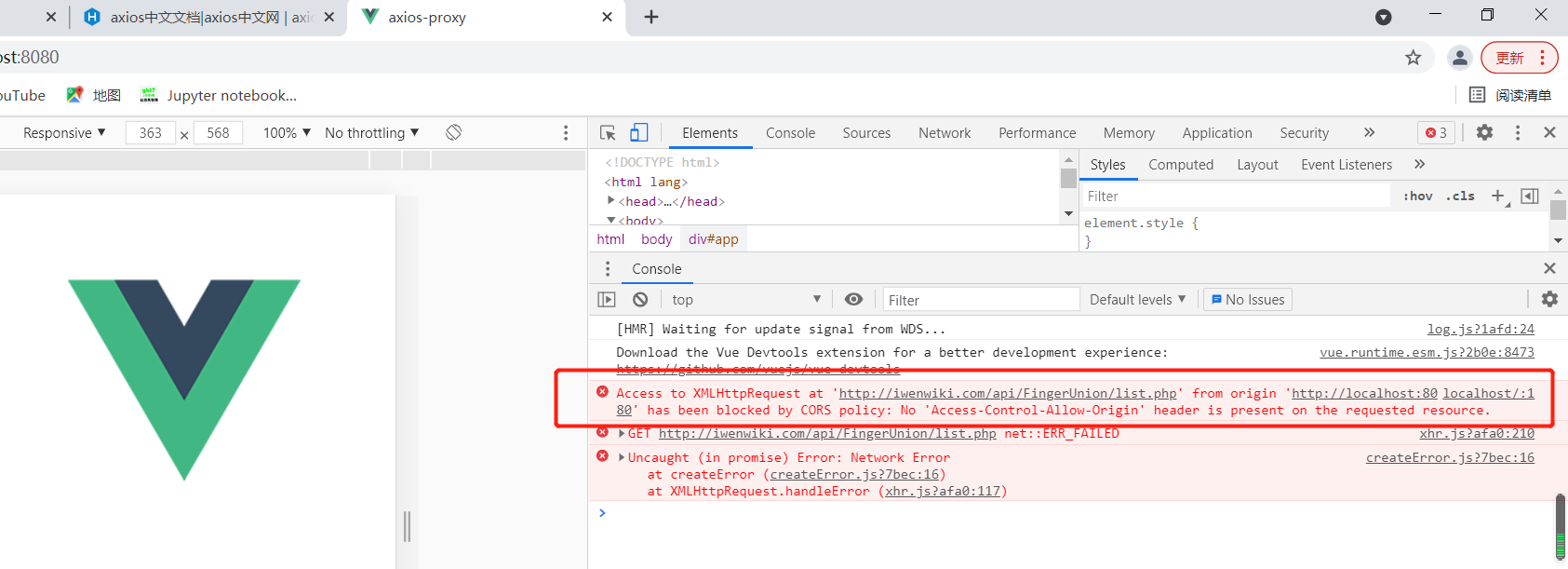Switch to the Security tab
The image size is (1568, 569).
(x=1304, y=133)
